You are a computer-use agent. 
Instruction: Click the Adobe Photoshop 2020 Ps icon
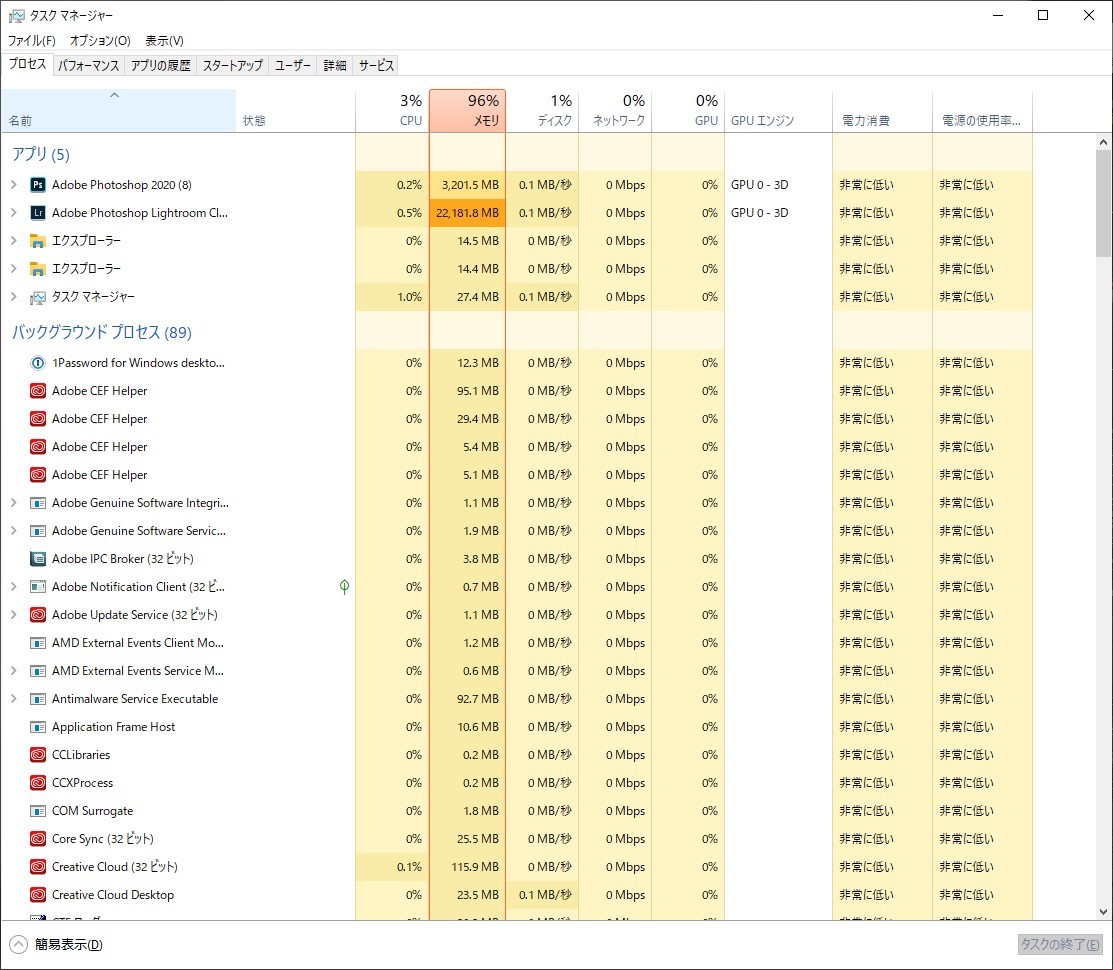pyautogui.click(x=38, y=185)
